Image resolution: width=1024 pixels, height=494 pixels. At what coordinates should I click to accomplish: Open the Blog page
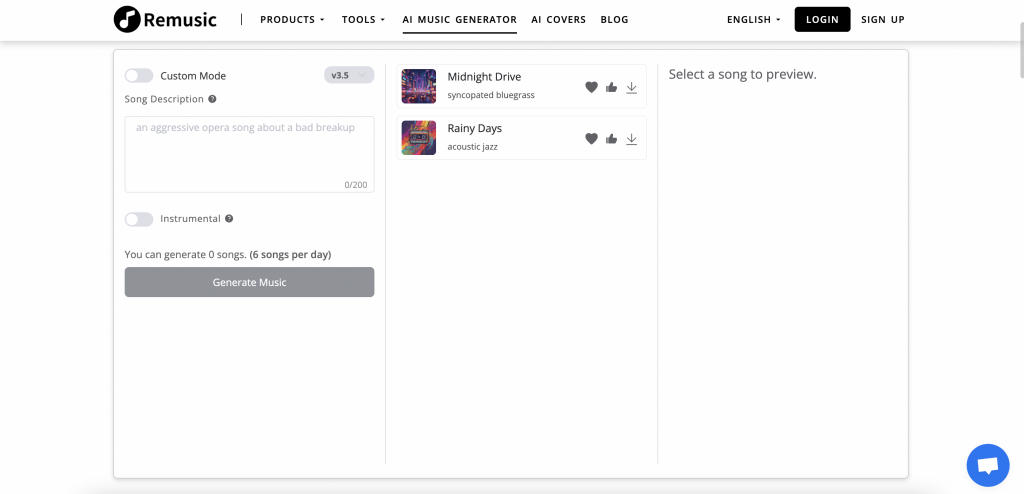click(615, 20)
